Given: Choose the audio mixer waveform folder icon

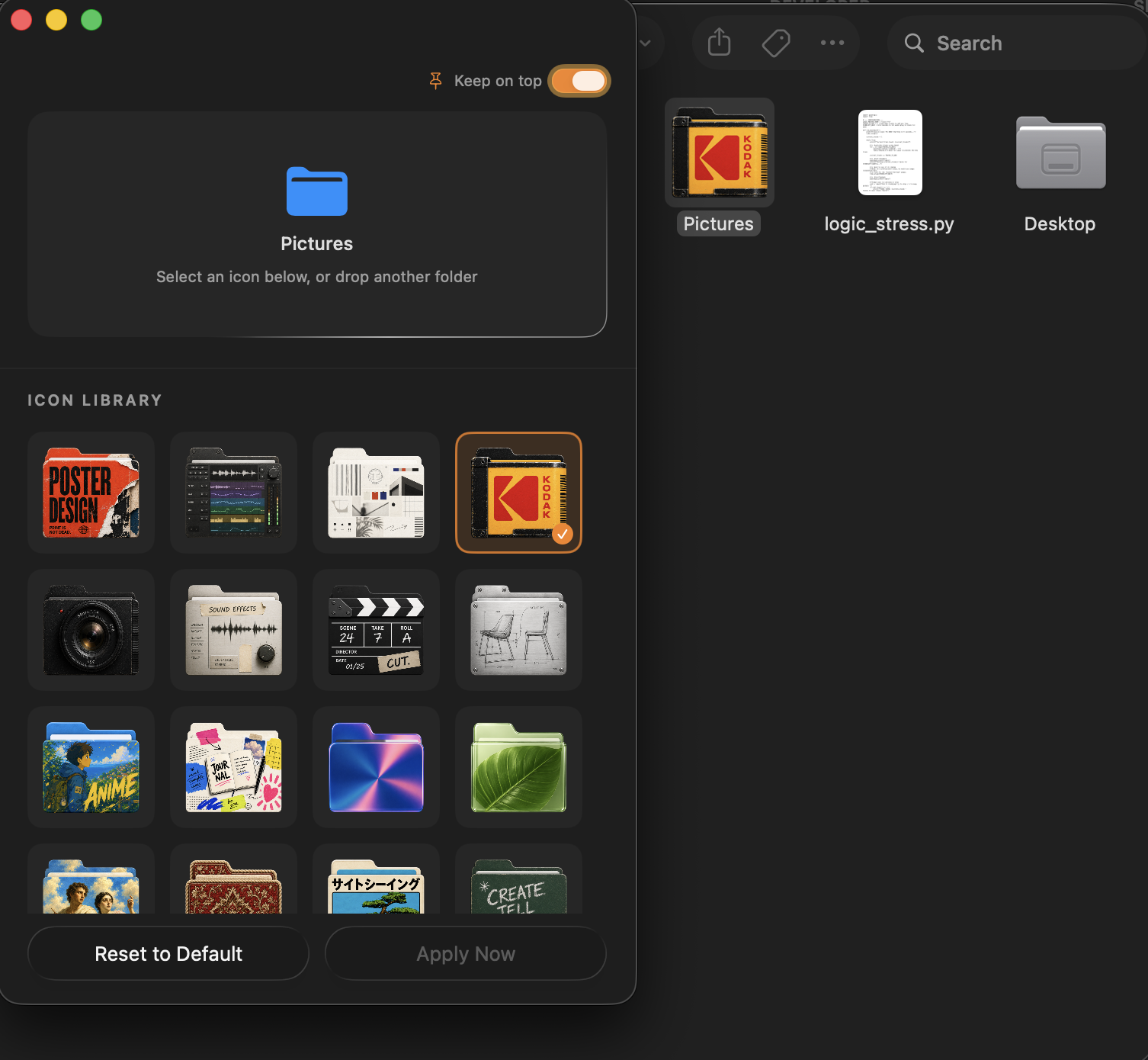Looking at the screenshot, I should (233, 493).
